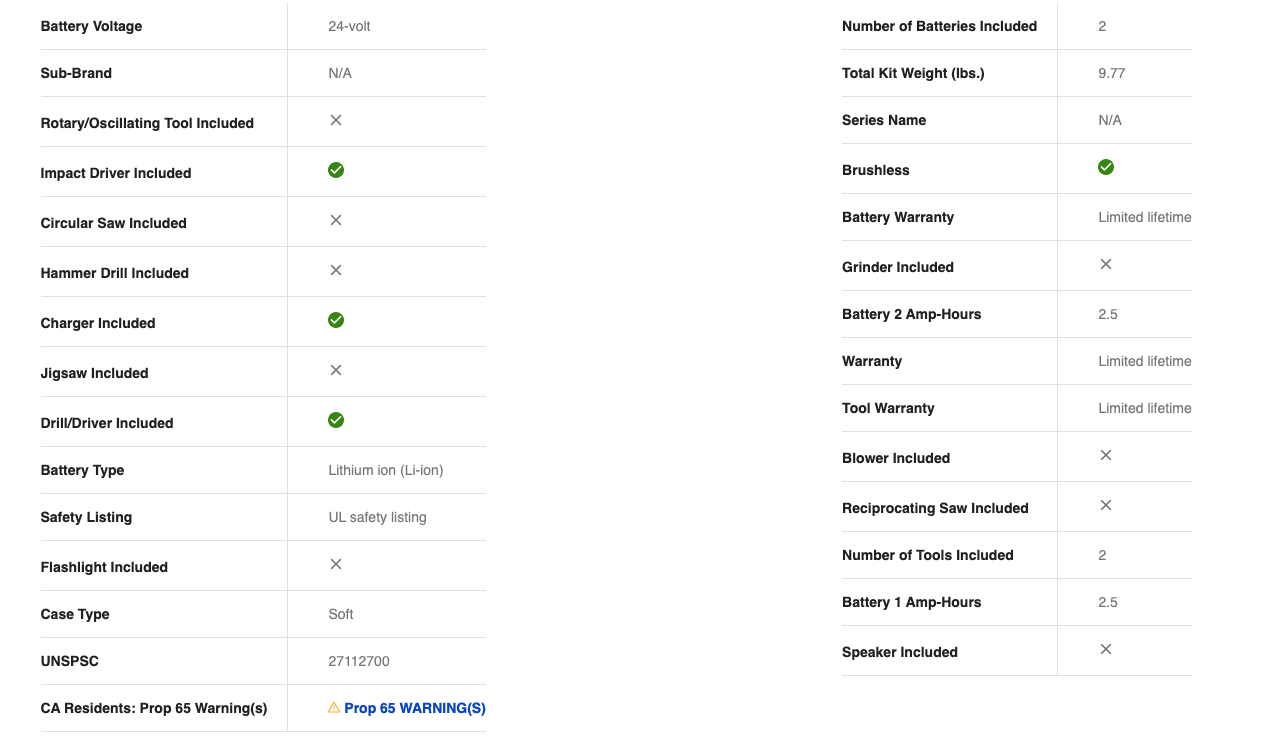Click the green checkmark for Brushless
Viewport: 1261px width, 754px height.
click(1106, 167)
